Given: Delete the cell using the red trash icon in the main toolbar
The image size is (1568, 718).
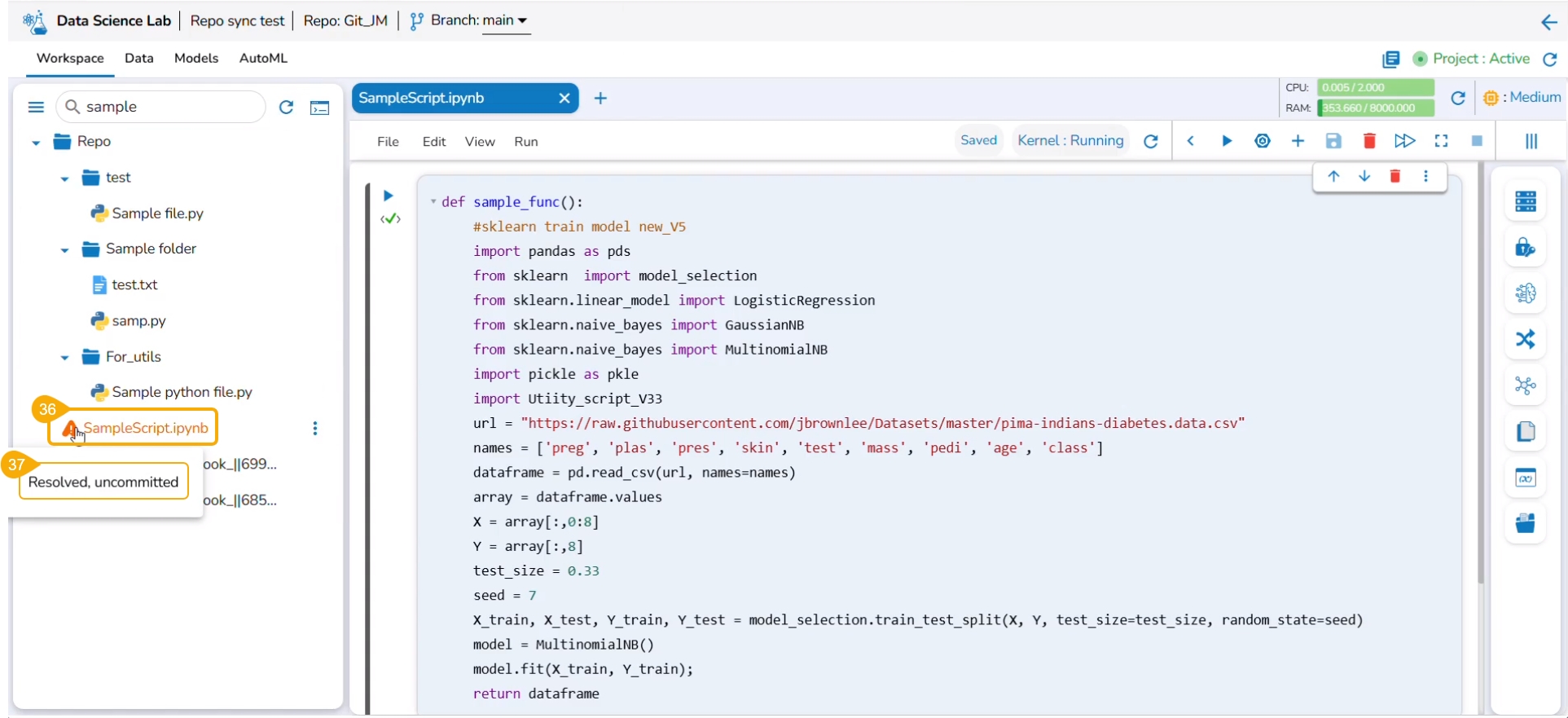Looking at the screenshot, I should click(x=1368, y=141).
